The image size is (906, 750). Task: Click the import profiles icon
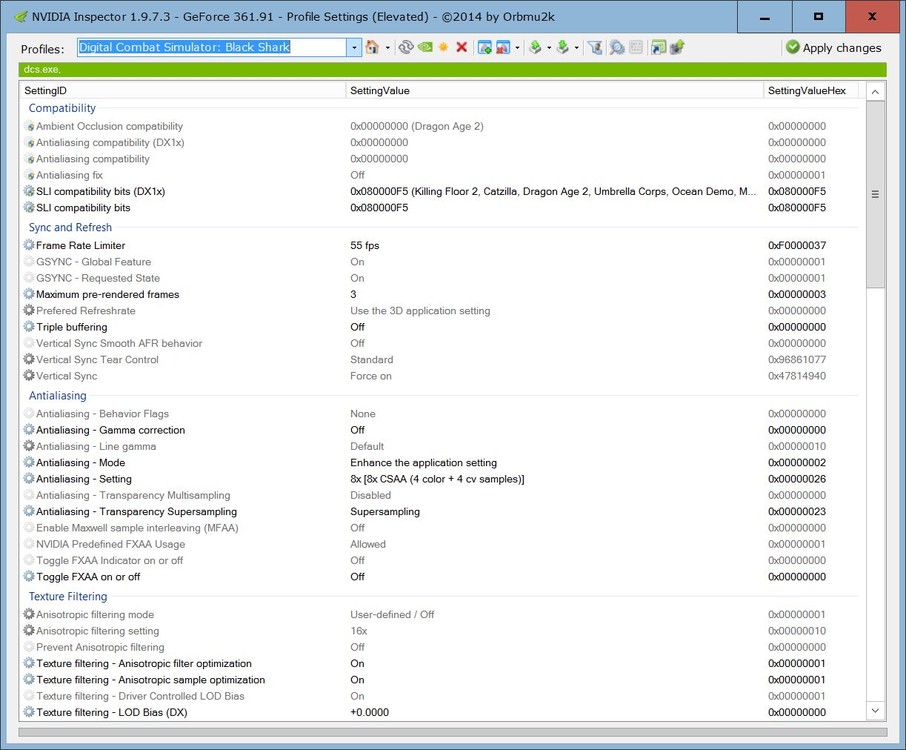(x=563, y=47)
